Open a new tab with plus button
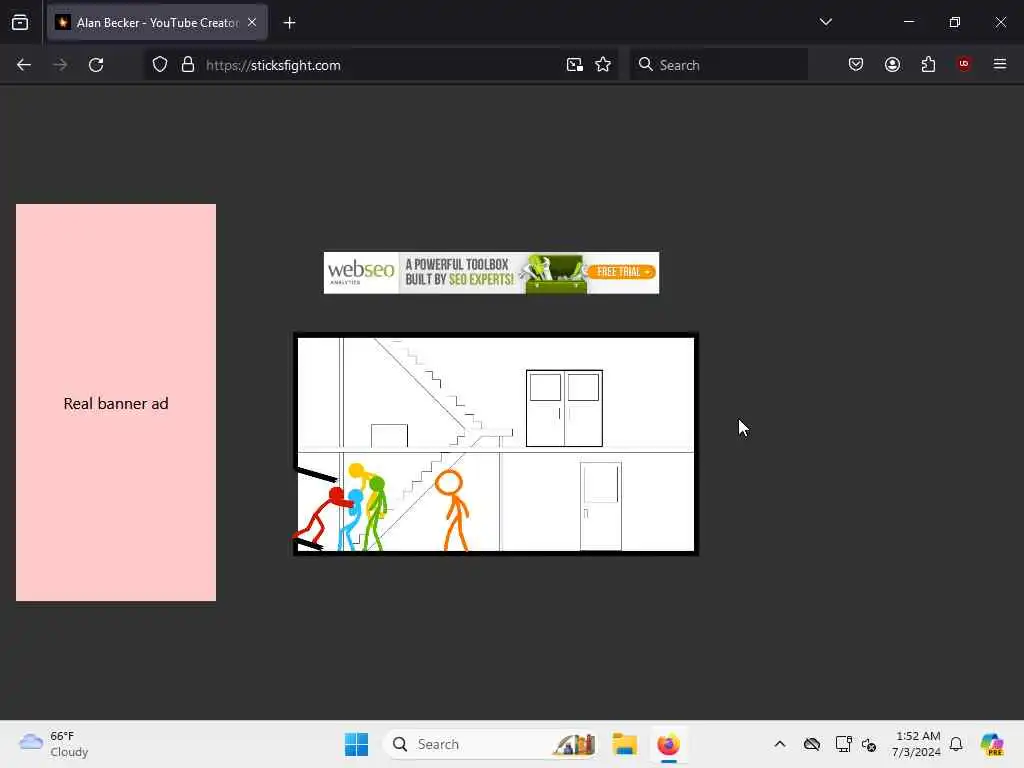The width and height of the screenshot is (1024, 768). 289,23
